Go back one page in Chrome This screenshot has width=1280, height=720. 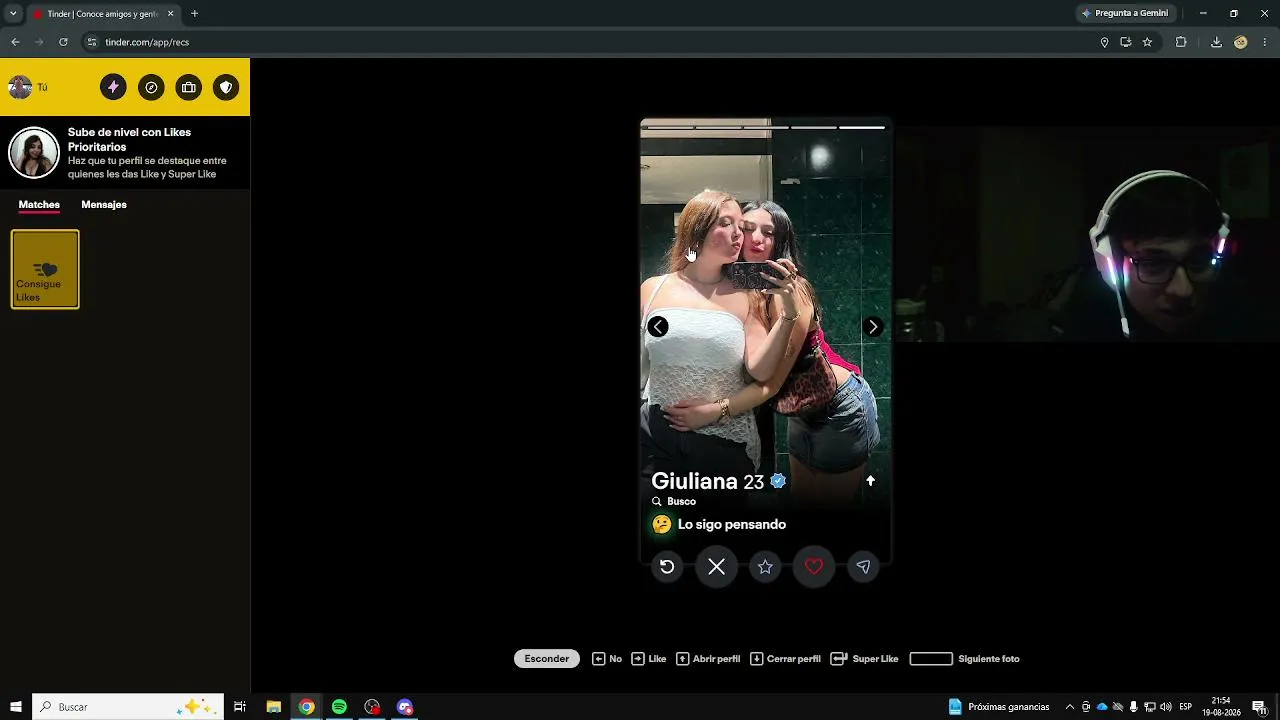15,42
